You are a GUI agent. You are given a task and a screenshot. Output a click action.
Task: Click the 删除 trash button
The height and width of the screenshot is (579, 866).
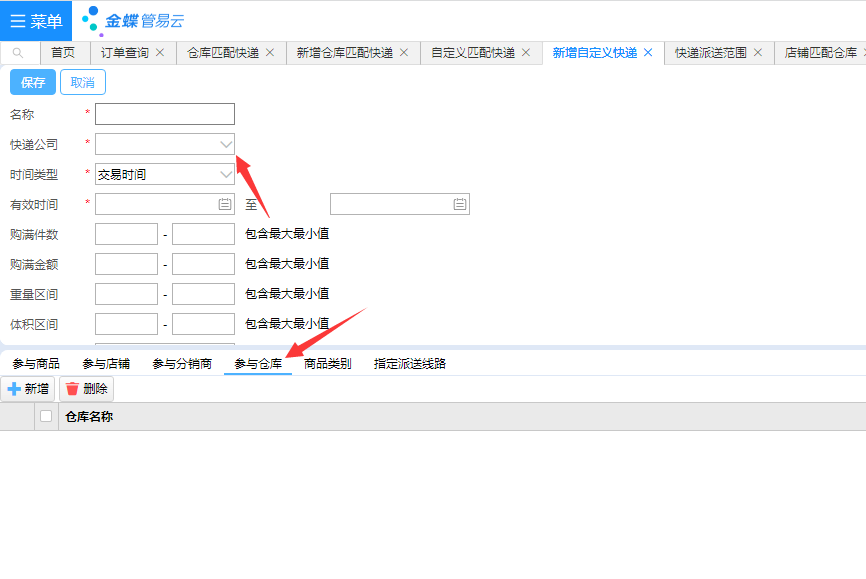click(86, 389)
